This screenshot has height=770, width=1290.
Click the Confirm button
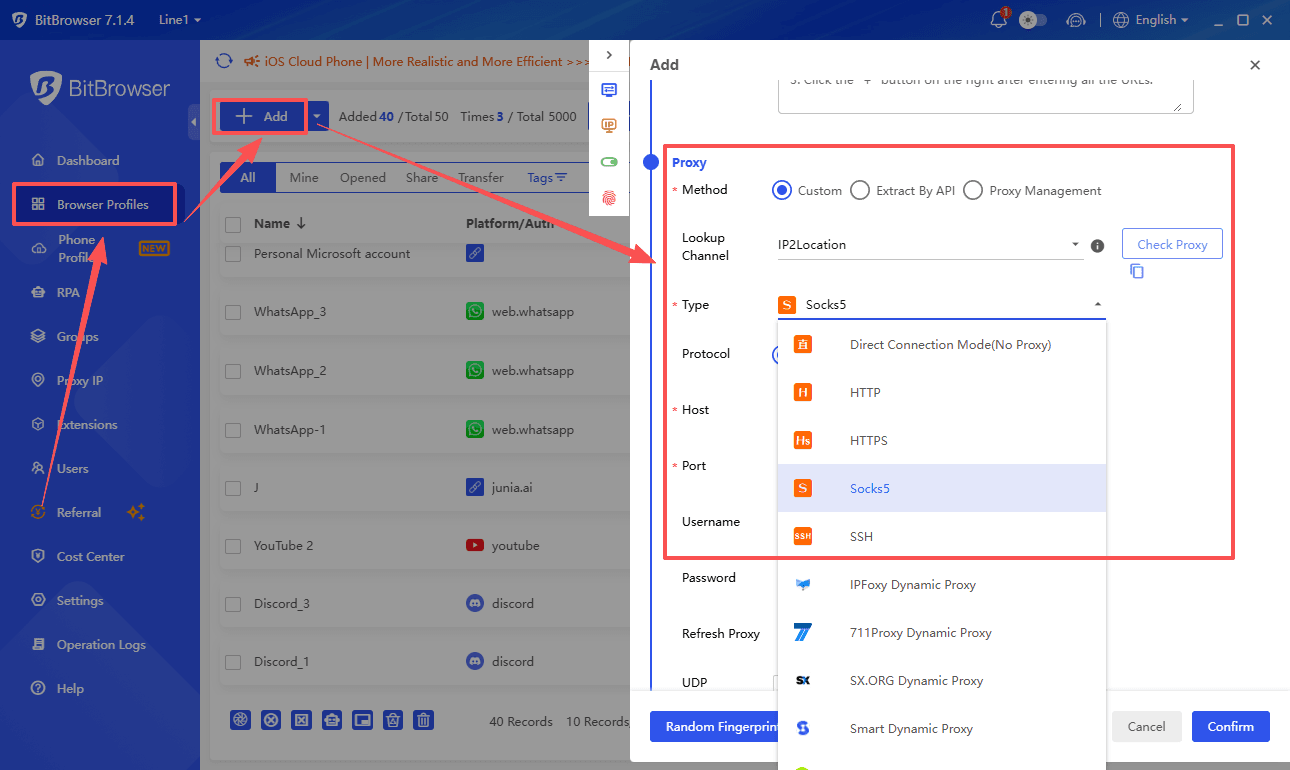click(1231, 727)
